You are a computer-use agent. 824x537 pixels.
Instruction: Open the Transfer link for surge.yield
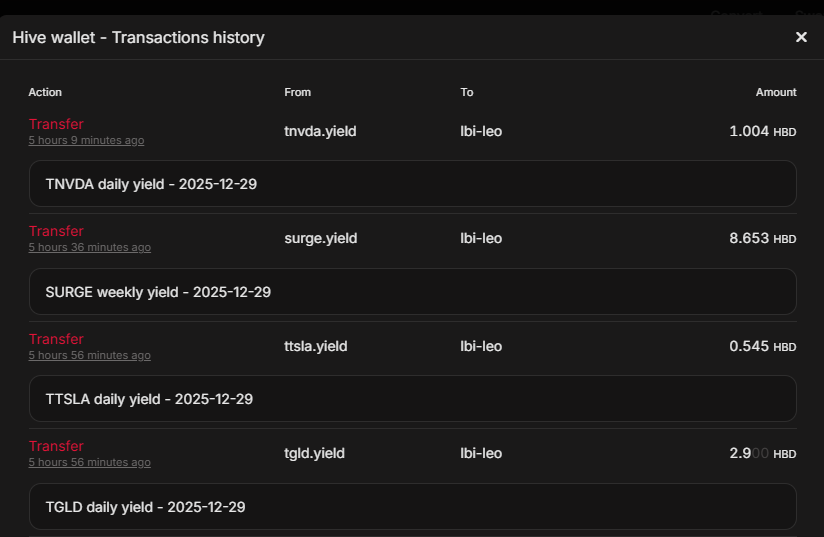click(x=56, y=231)
